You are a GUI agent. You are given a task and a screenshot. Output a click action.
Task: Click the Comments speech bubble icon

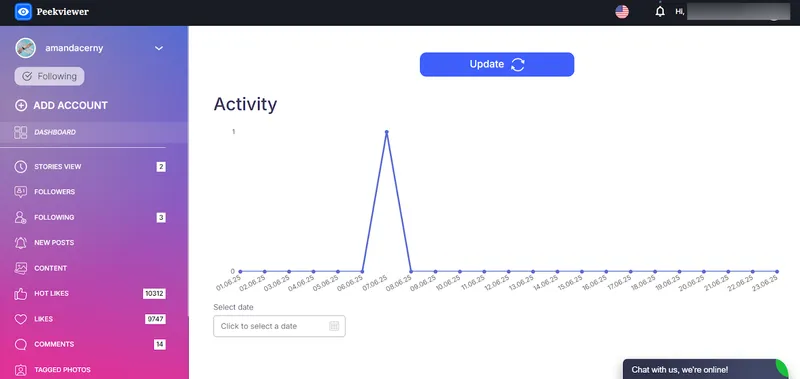point(20,344)
